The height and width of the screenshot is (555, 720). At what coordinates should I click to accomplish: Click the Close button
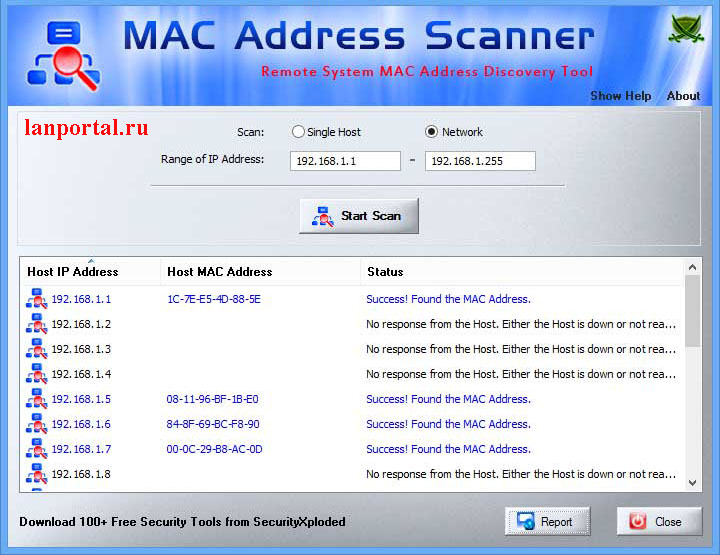click(659, 521)
